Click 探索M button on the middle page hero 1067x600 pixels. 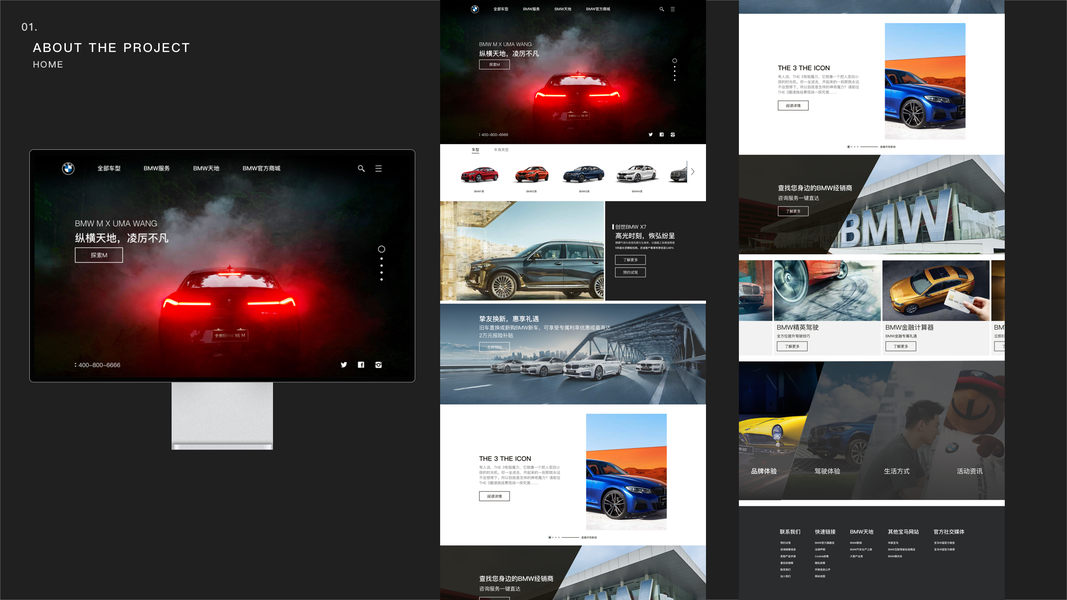(x=494, y=65)
